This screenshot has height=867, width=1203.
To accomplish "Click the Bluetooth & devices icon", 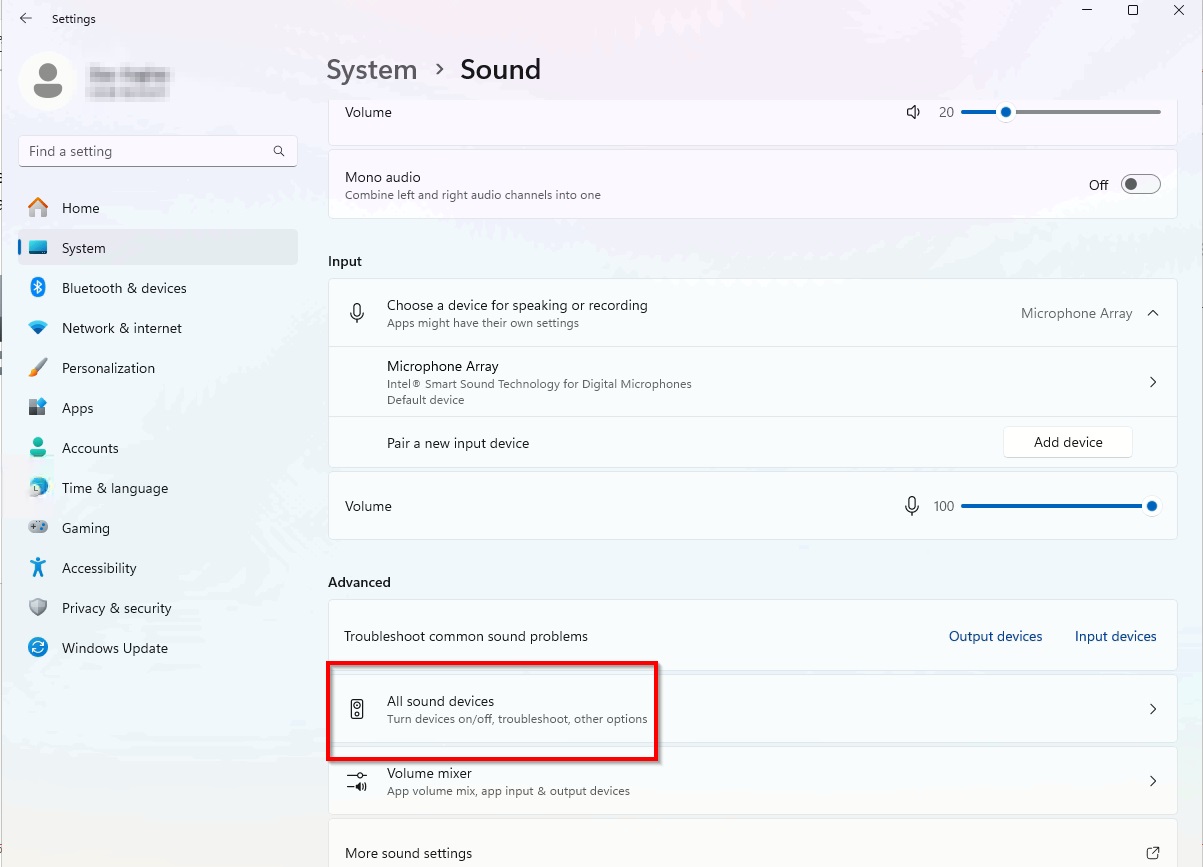I will (38, 288).
